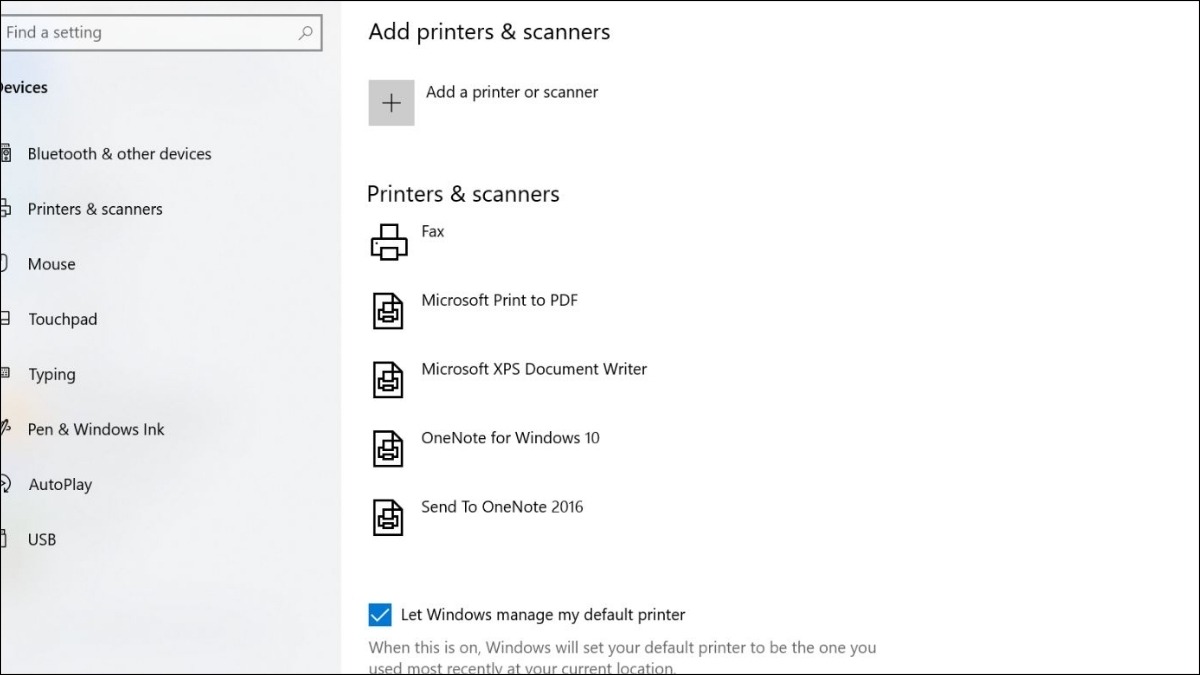This screenshot has height=675, width=1200.
Task: Click the Add a printer or scanner label
Action: [x=512, y=92]
